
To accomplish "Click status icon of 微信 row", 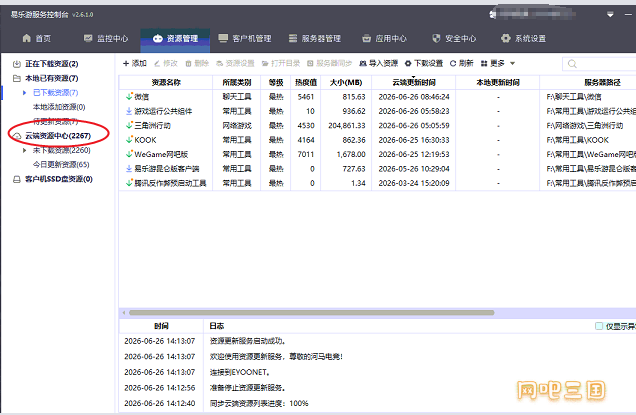I will pyautogui.click(x=129, y=97).
